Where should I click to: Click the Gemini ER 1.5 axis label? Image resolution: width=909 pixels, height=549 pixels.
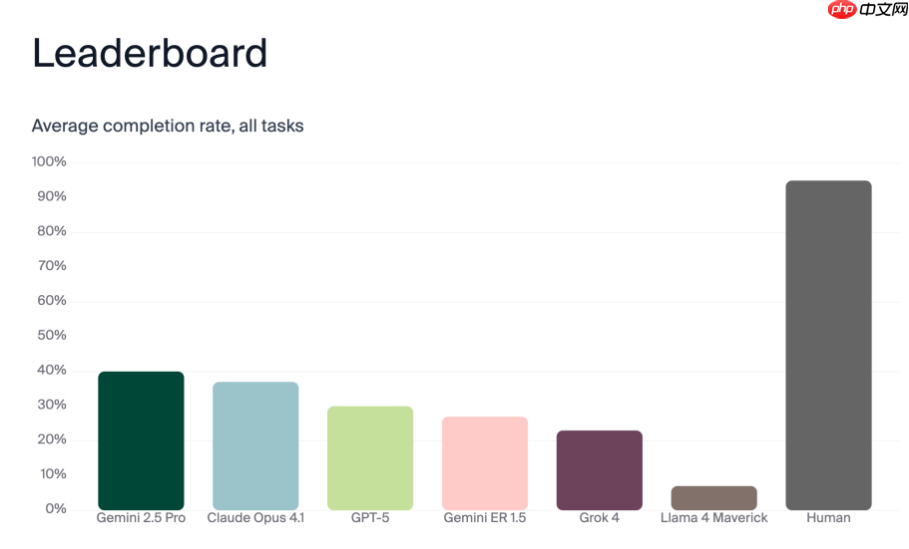(485, 518)
